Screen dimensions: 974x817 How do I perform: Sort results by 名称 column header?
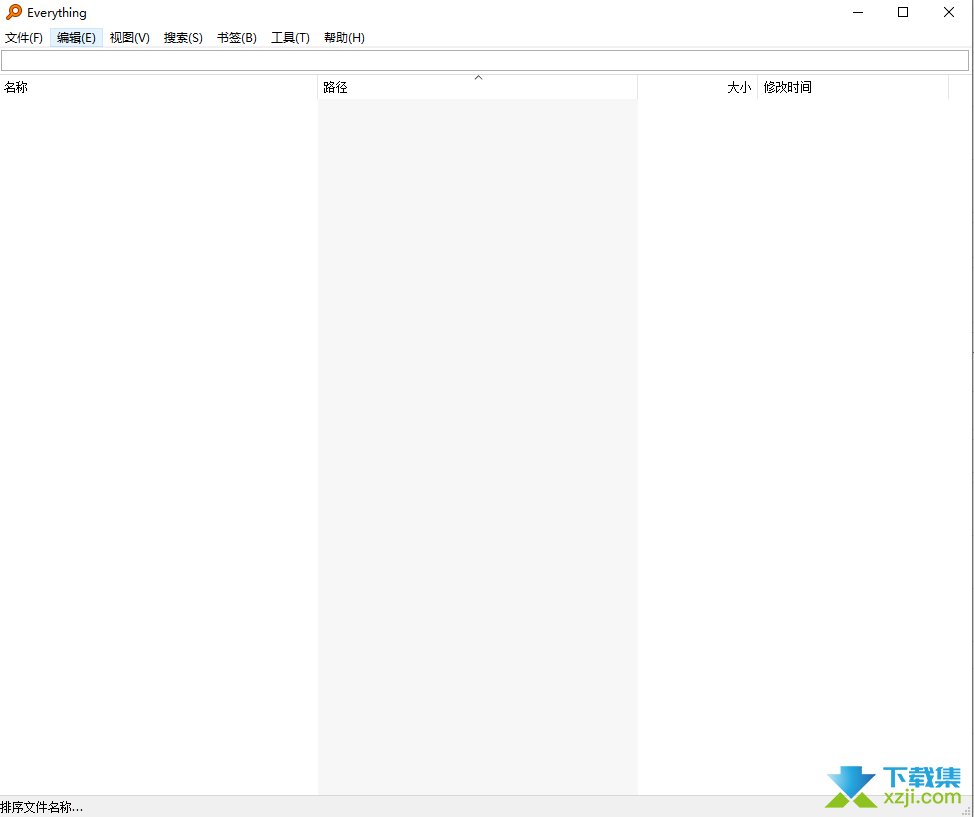coord(159,88)
